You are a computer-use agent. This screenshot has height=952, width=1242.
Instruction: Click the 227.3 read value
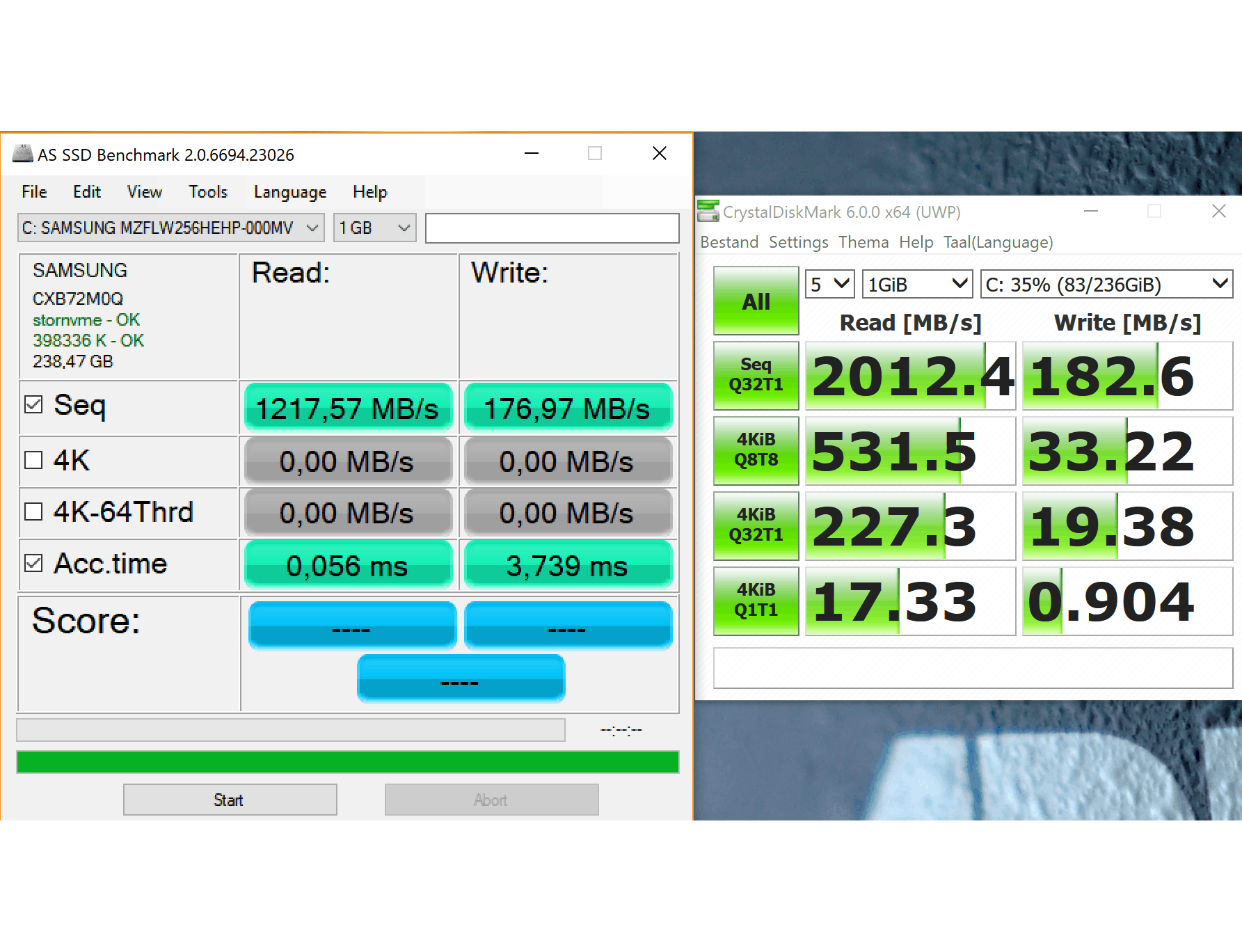[x=911, y=526]
